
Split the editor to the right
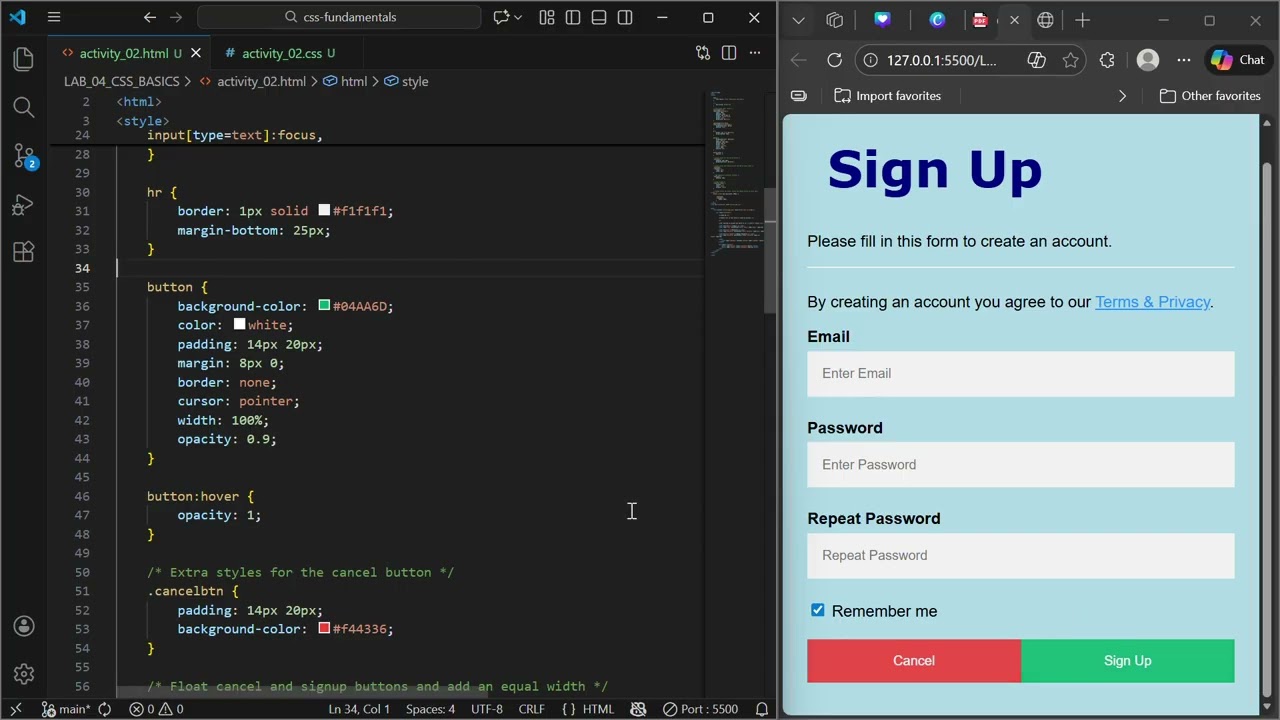729,53
